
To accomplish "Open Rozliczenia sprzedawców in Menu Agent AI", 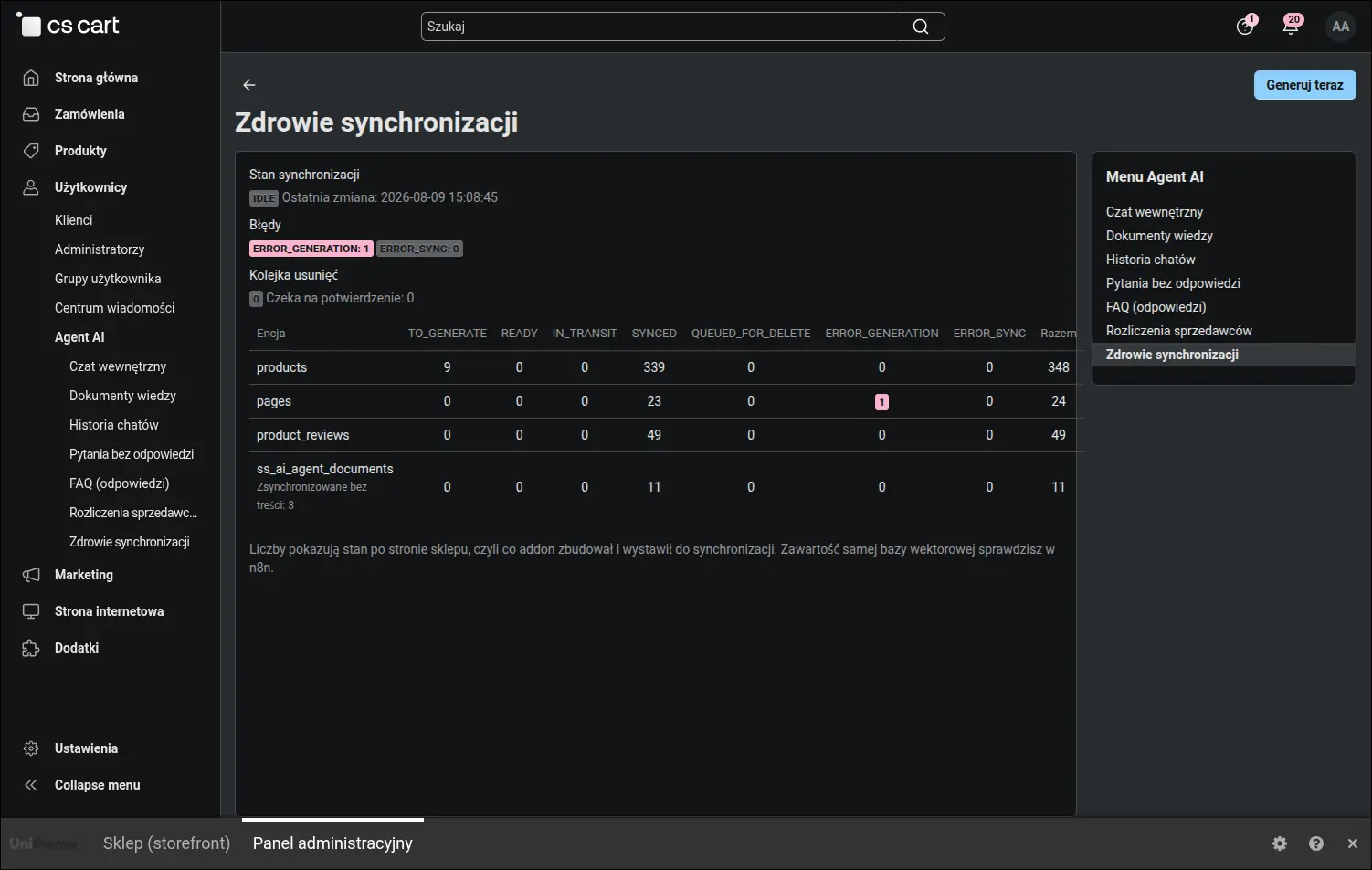I will 1179,331.
